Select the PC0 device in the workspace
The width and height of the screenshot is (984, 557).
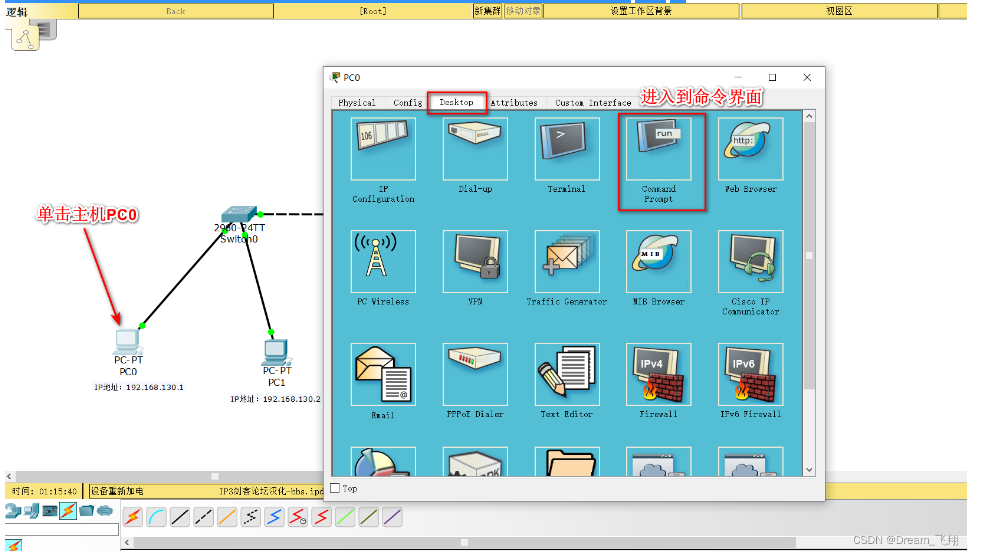click(x=129, y=342)
